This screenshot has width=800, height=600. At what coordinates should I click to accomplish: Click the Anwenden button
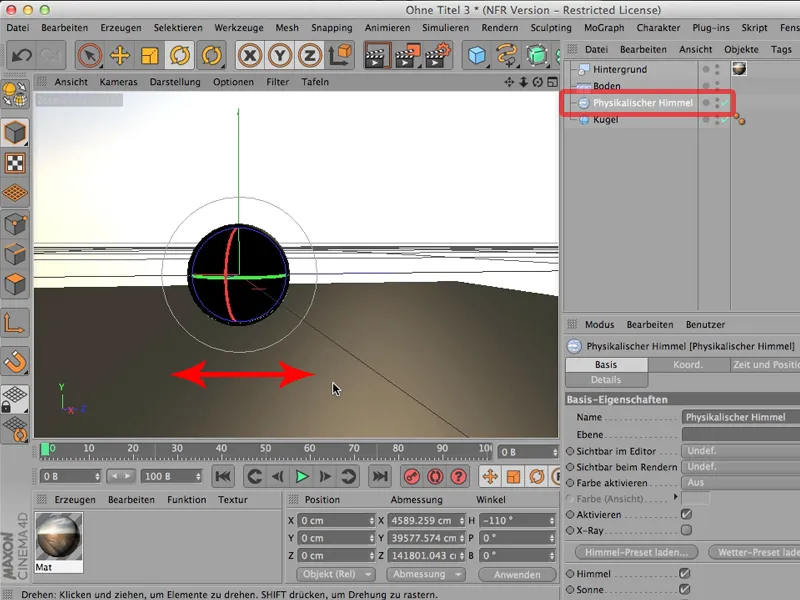[x=517, y=574]
